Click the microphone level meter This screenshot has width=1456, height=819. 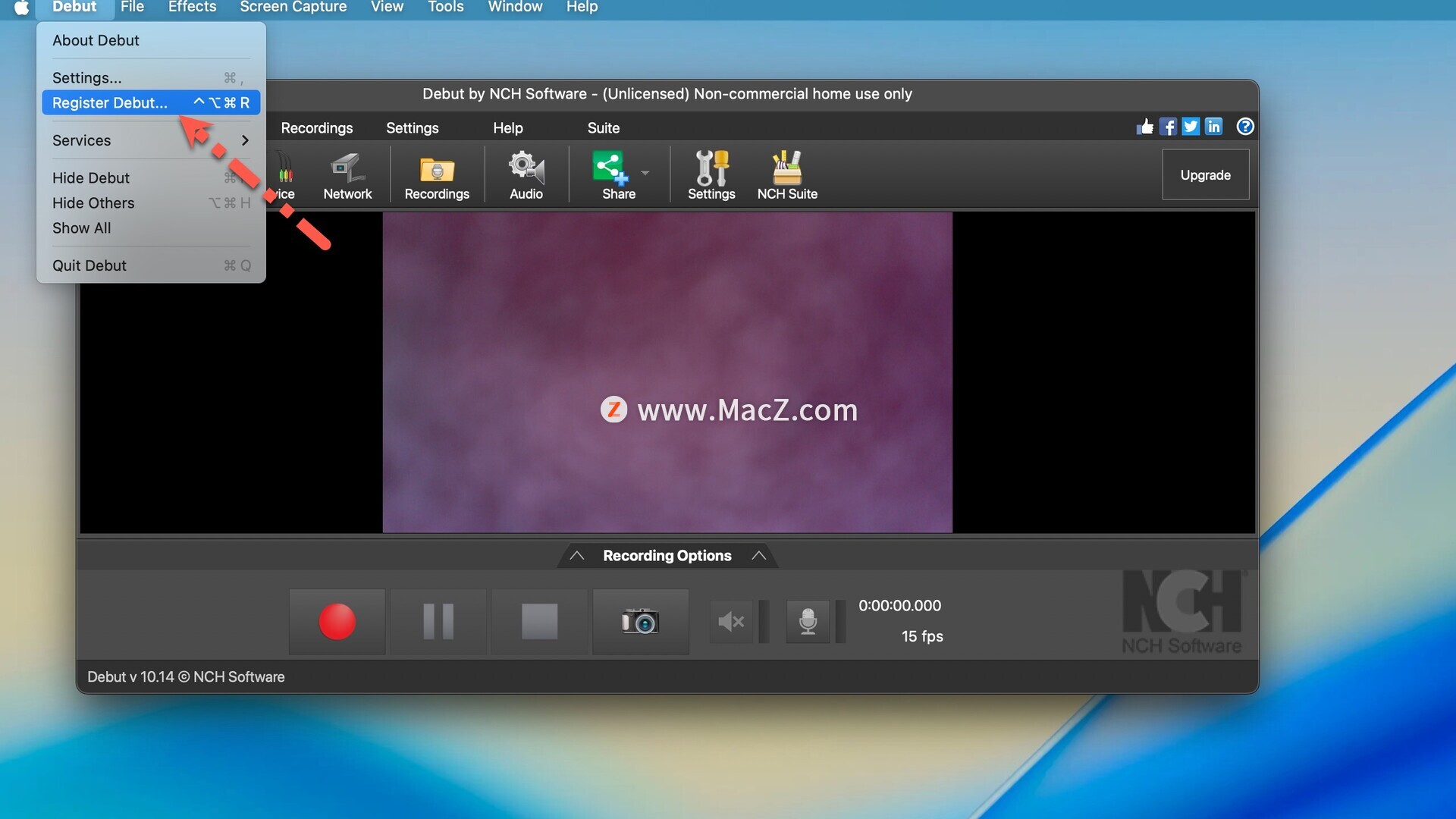tap(840, 622)
